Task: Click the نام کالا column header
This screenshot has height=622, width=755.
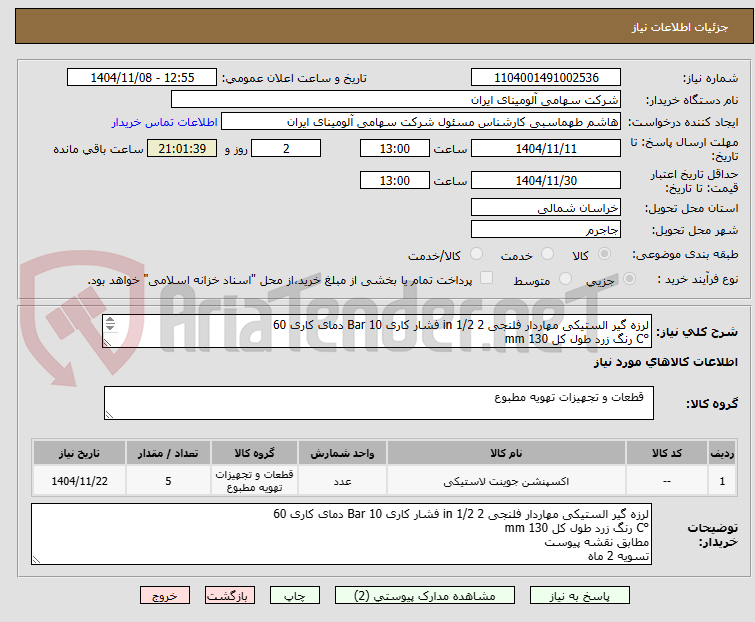Action: (506, 453)
